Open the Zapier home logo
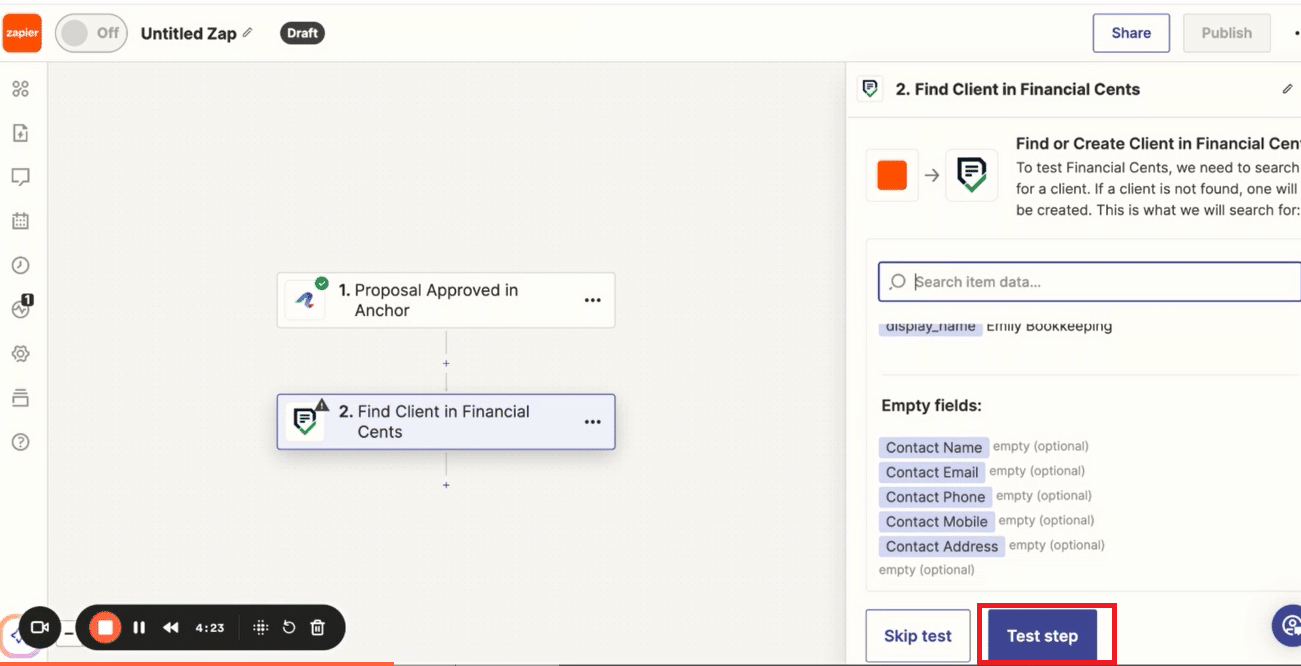 [22, 33]
